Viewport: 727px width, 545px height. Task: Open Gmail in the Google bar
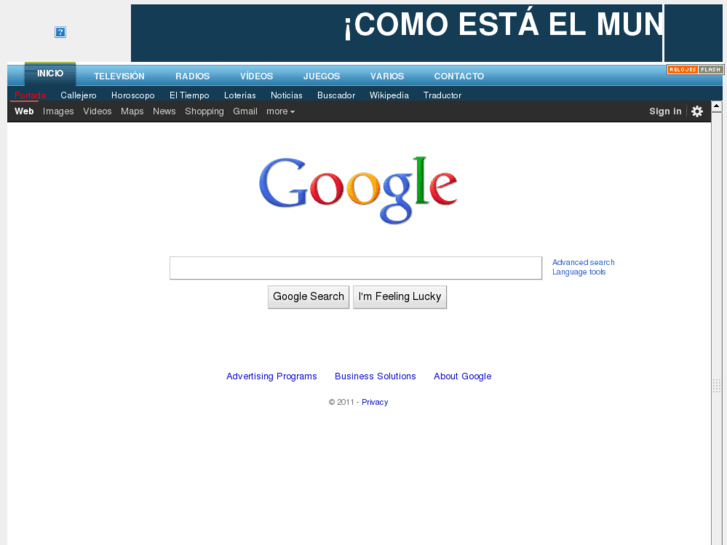pos(245,111)
